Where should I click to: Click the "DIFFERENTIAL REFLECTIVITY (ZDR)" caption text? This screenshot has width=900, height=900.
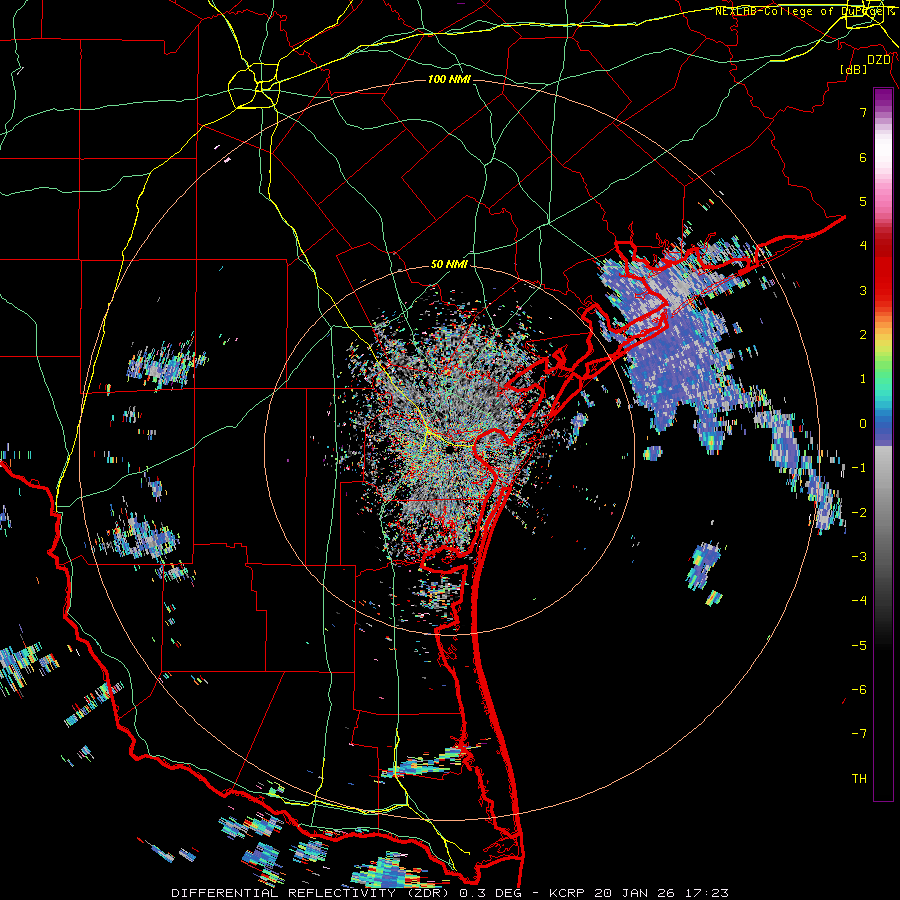312,893
